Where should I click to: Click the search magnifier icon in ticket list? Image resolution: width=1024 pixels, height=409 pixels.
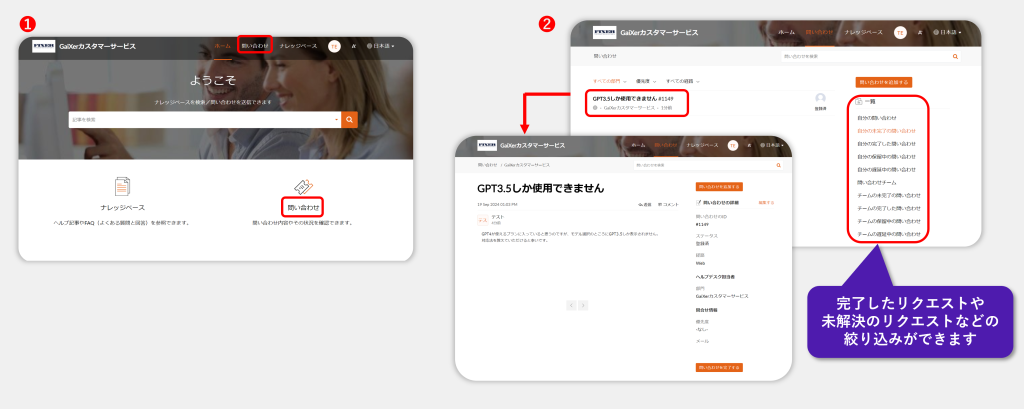click(954, 57)
